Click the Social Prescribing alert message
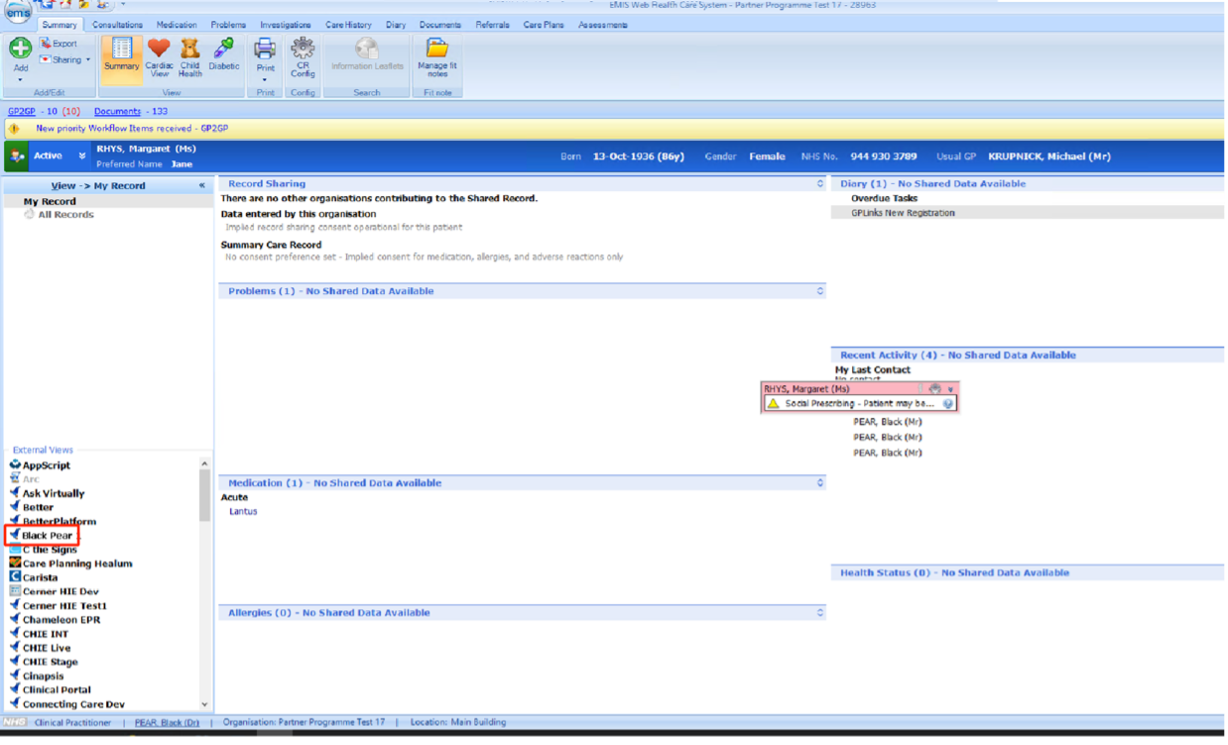Viewport: 1228px width, 745px height. point(860,404)
